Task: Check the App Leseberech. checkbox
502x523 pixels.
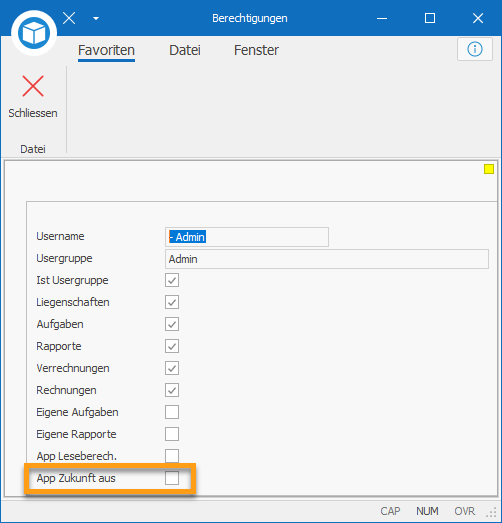Action: (x=172, y=456)
